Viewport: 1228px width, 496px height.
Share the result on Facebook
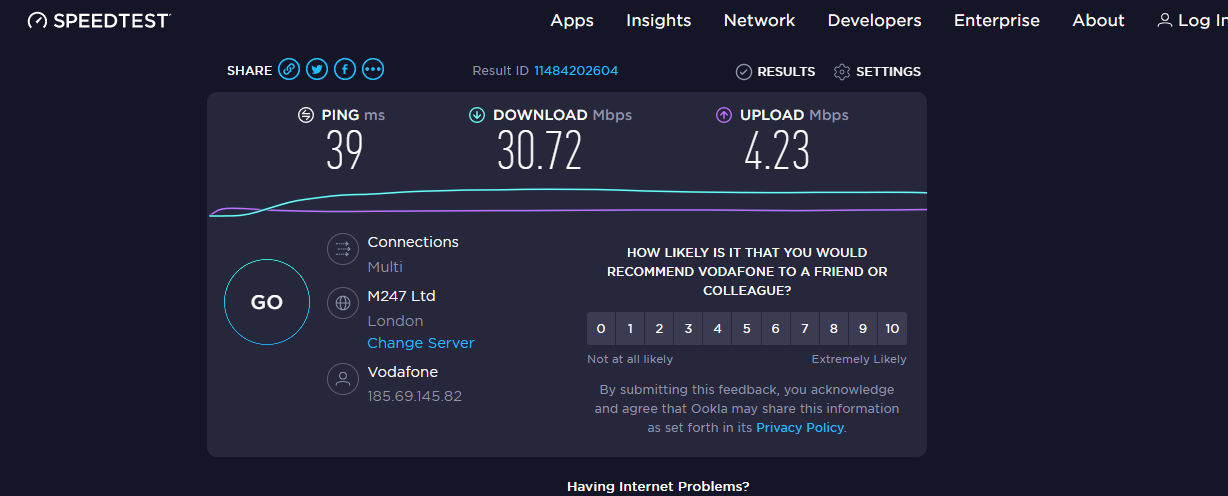(x=345, y=69)
